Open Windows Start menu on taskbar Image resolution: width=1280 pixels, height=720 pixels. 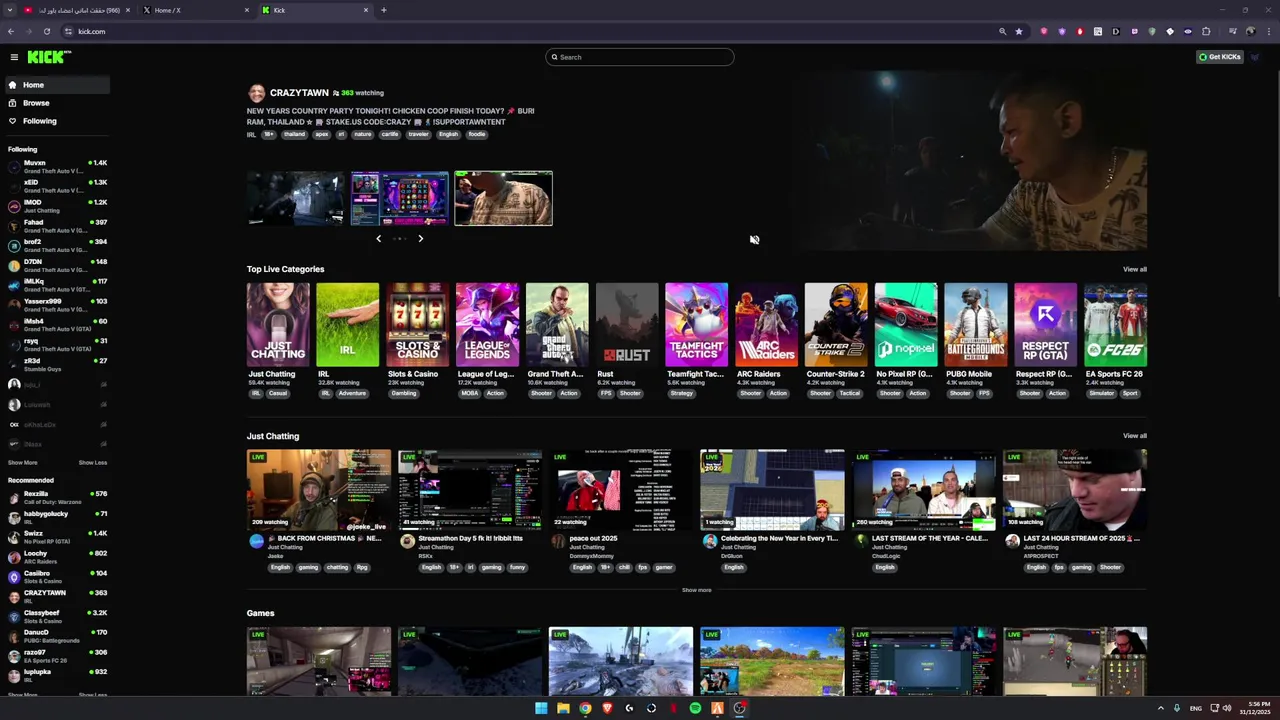pos(541,708)
